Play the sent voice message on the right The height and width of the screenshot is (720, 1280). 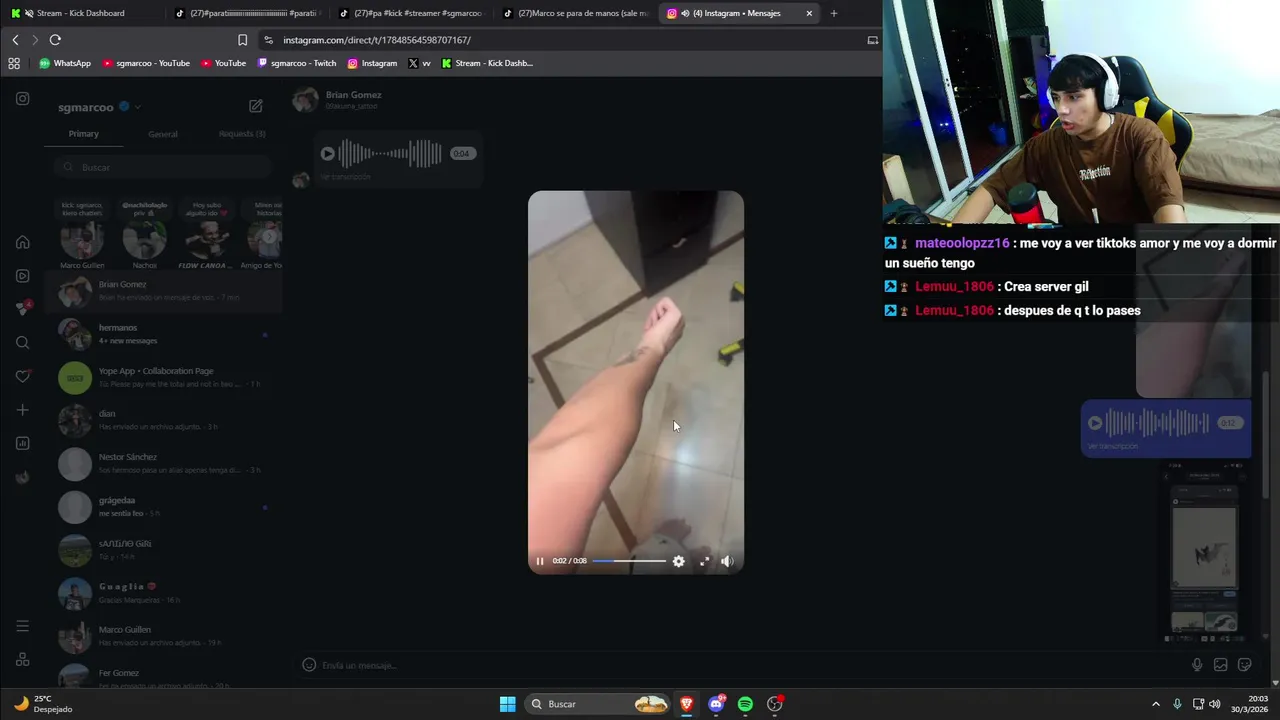click(1095, 423)
